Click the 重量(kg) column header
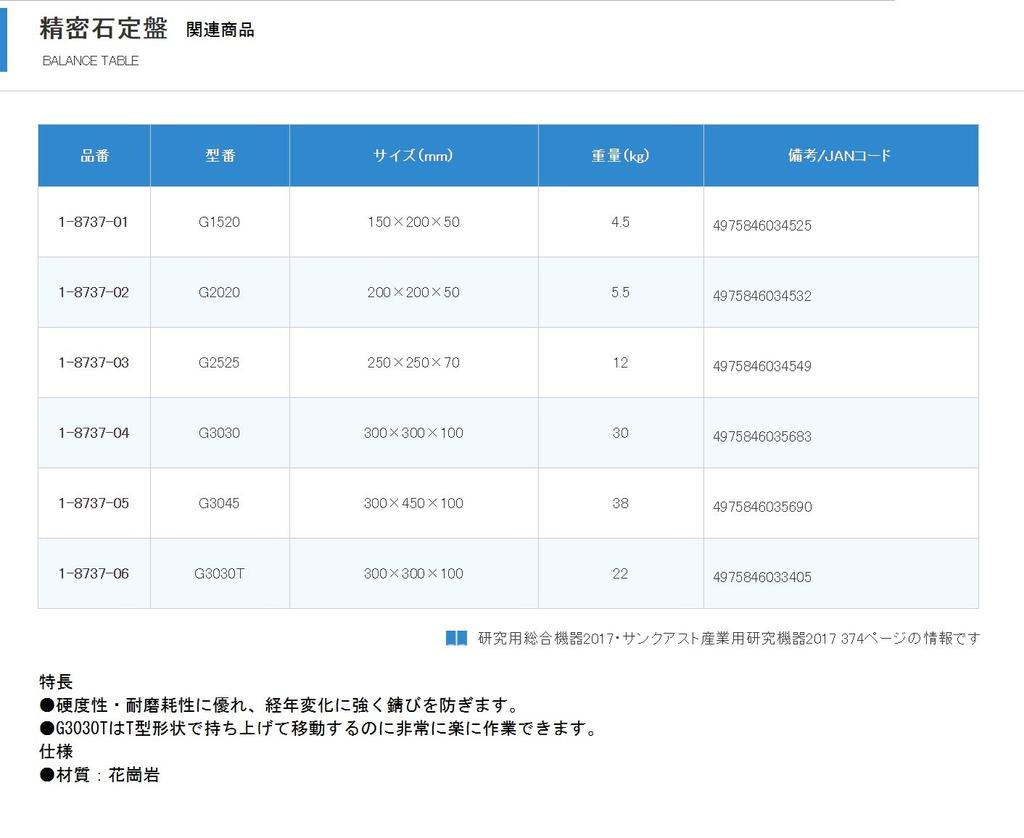This screenshot has height=838, width=1024. point(620,156)
